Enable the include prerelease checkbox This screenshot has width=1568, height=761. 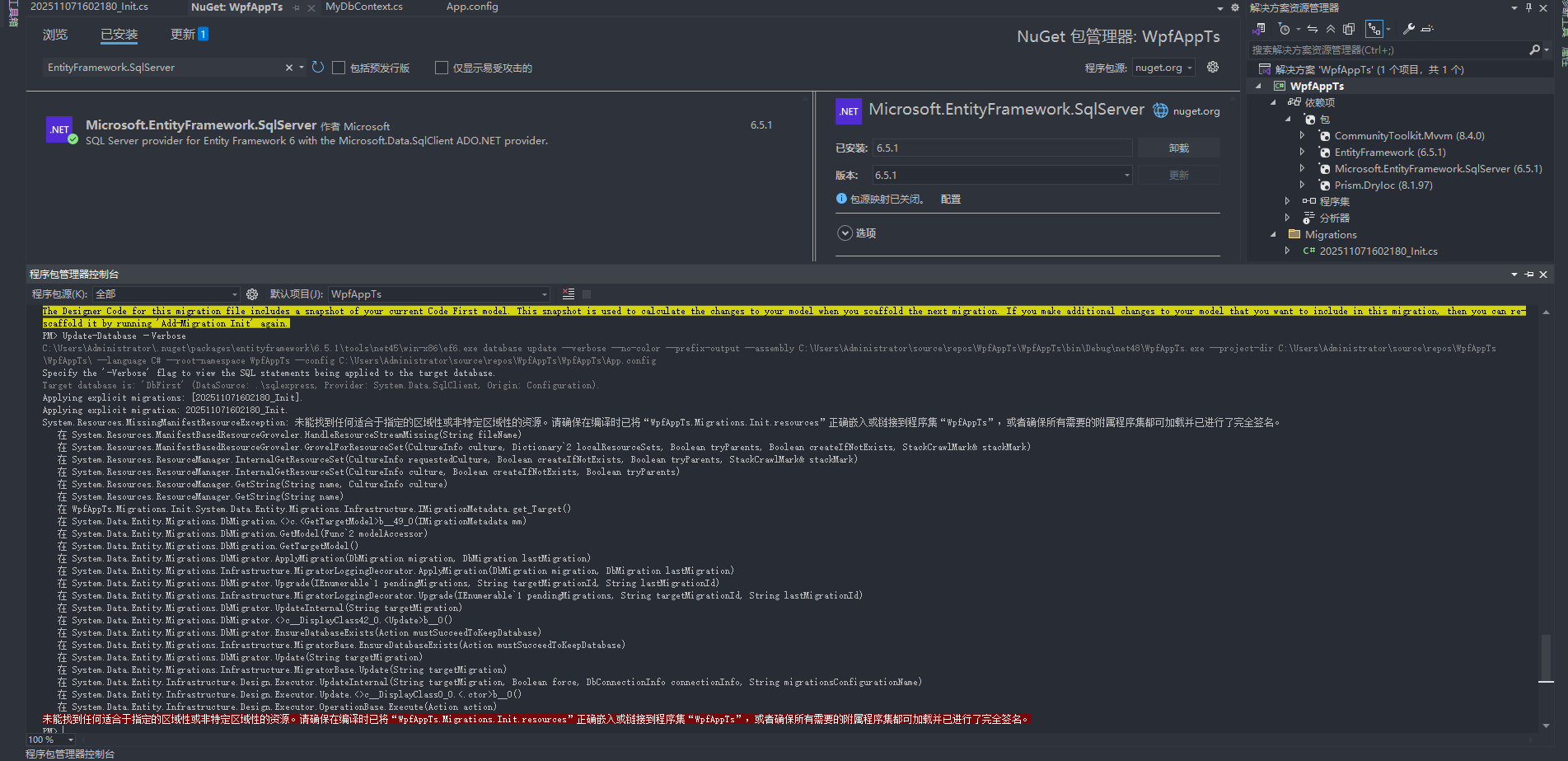click(339, 68)
